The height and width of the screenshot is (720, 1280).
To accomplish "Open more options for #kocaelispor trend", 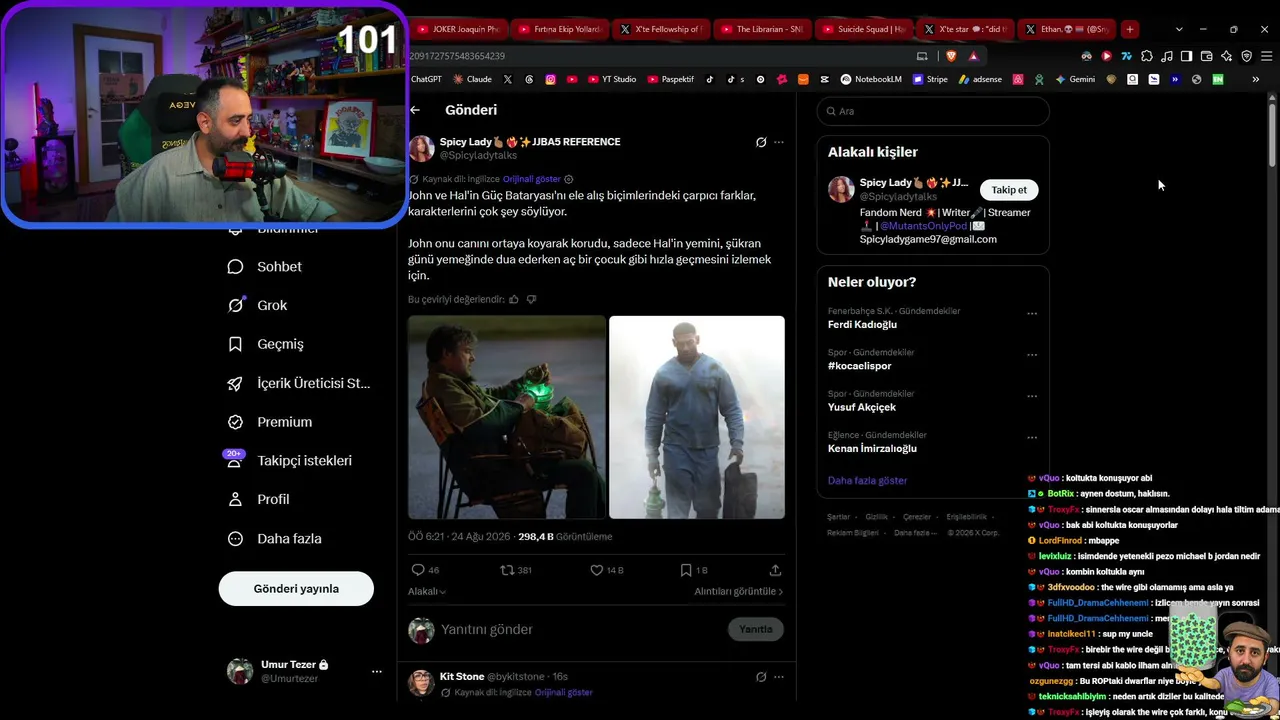I will (1032, 355).
